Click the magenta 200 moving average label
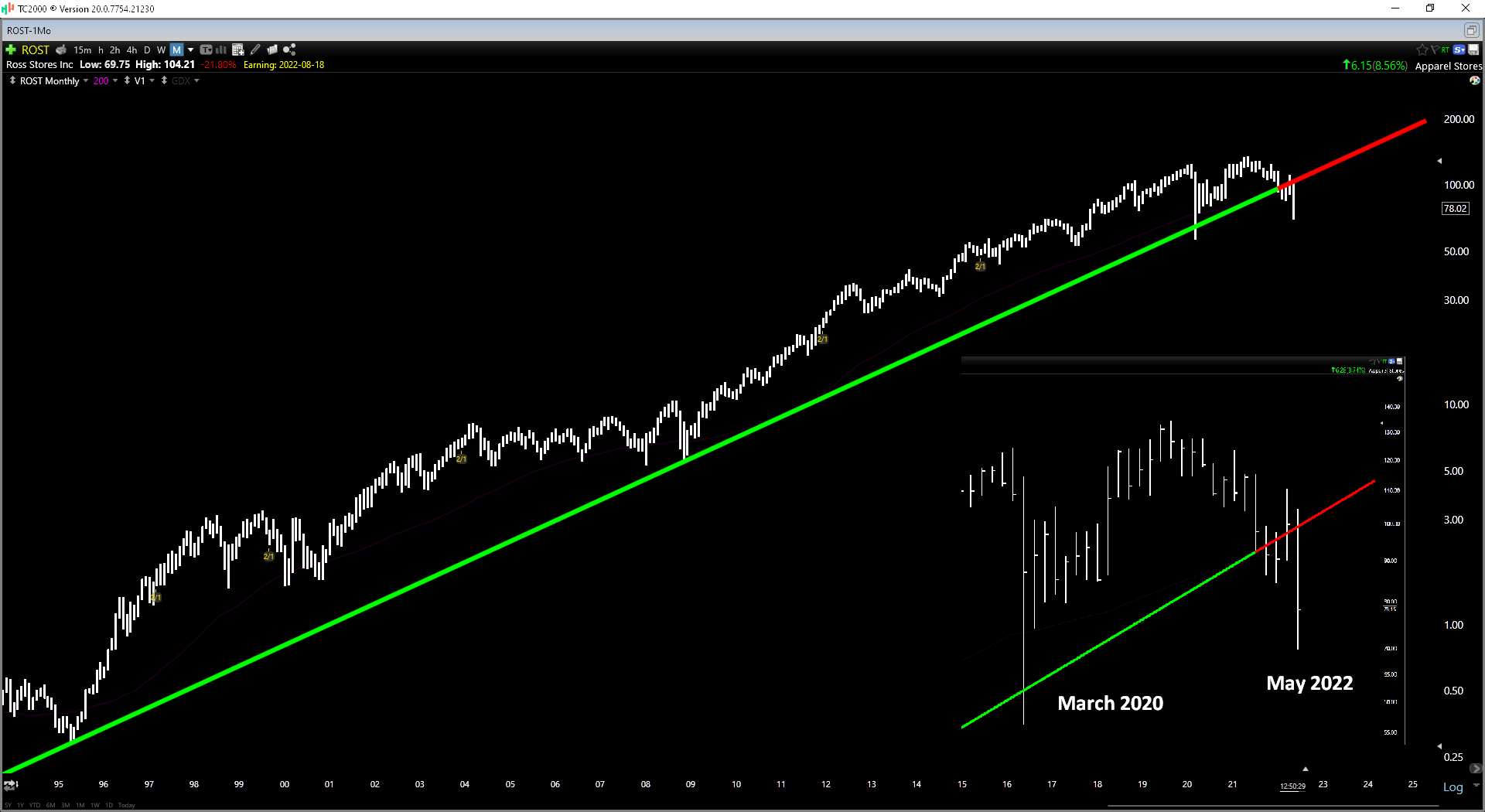This screenshot has height=812, width=1485. pos(101,80)
